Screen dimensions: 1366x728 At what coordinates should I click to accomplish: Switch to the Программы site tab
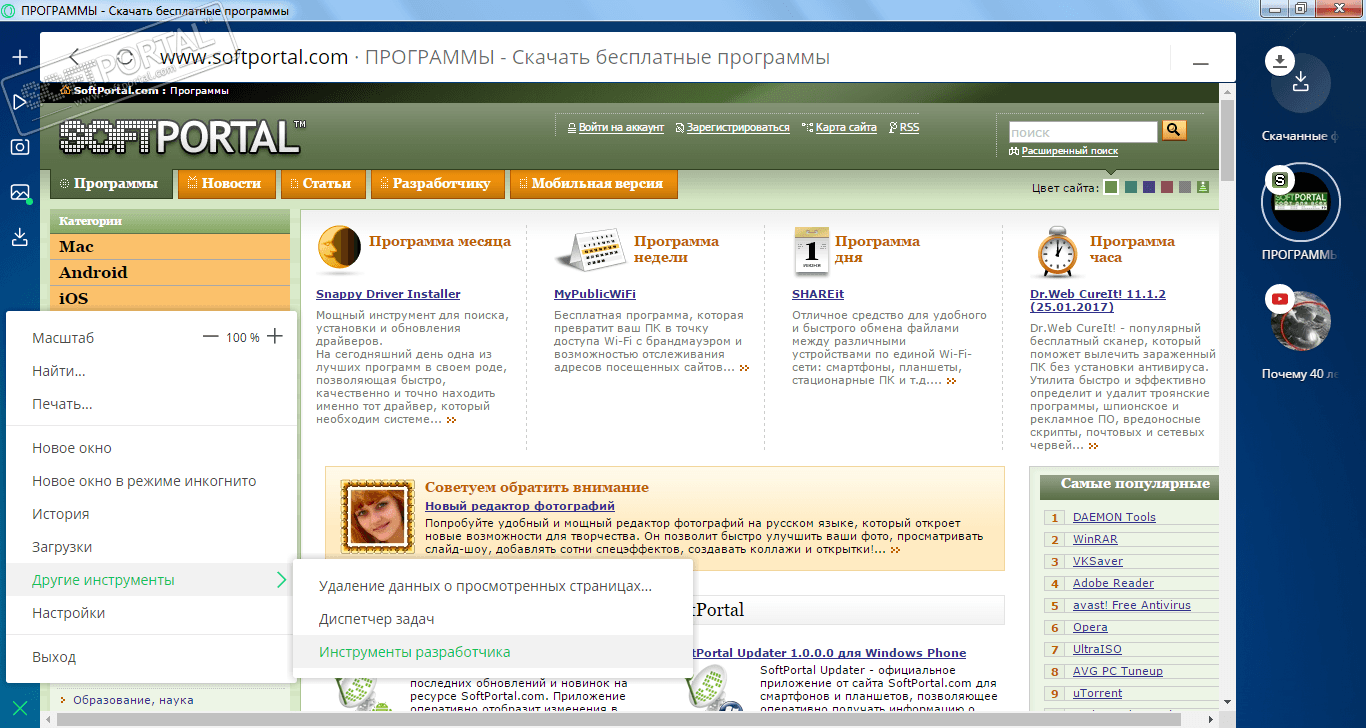(111, 184)
